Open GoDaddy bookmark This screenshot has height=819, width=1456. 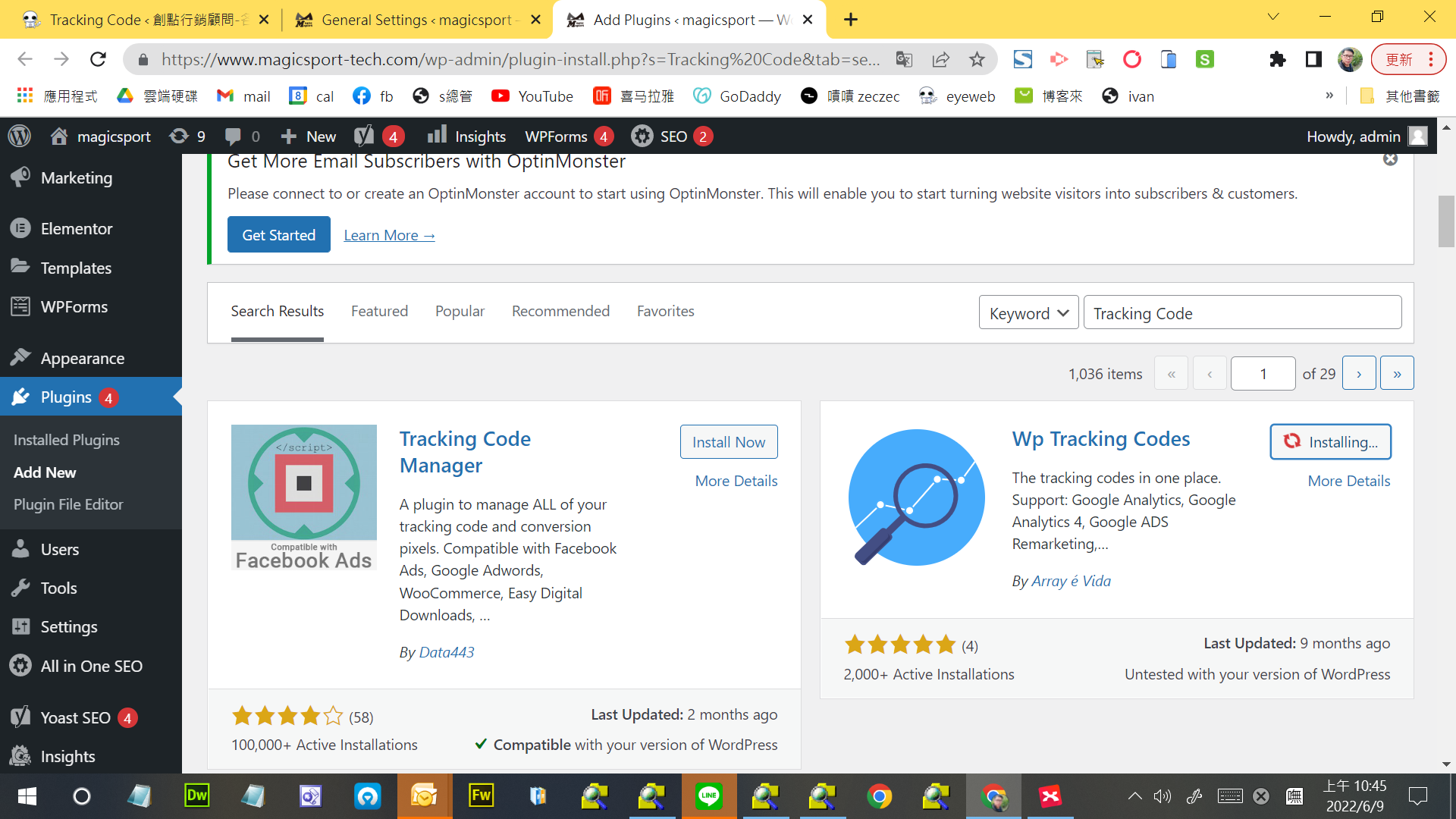(737, 96)
